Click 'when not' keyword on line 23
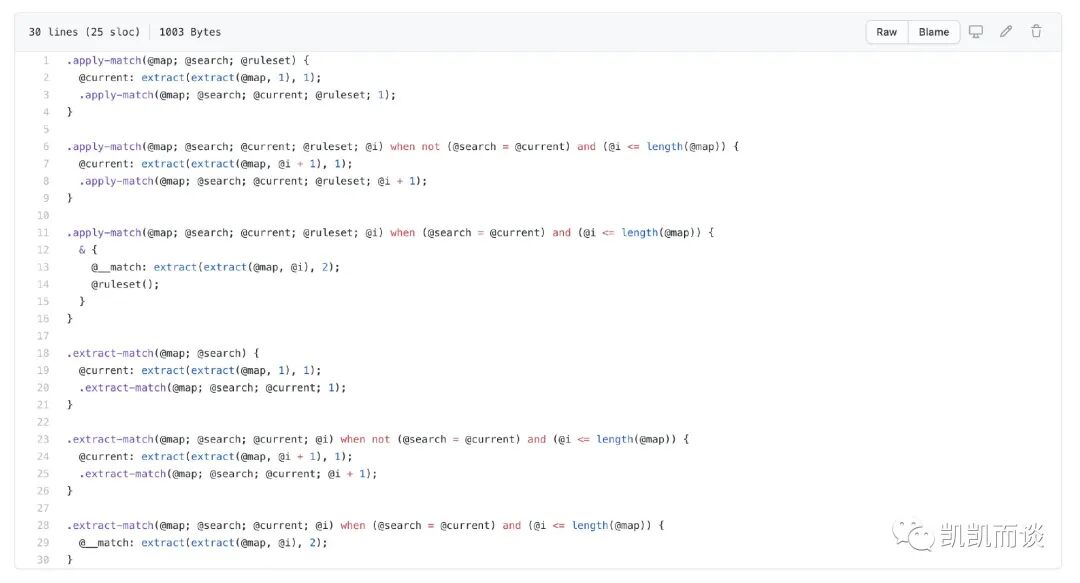1080x583 pixels. pos(365,440)
